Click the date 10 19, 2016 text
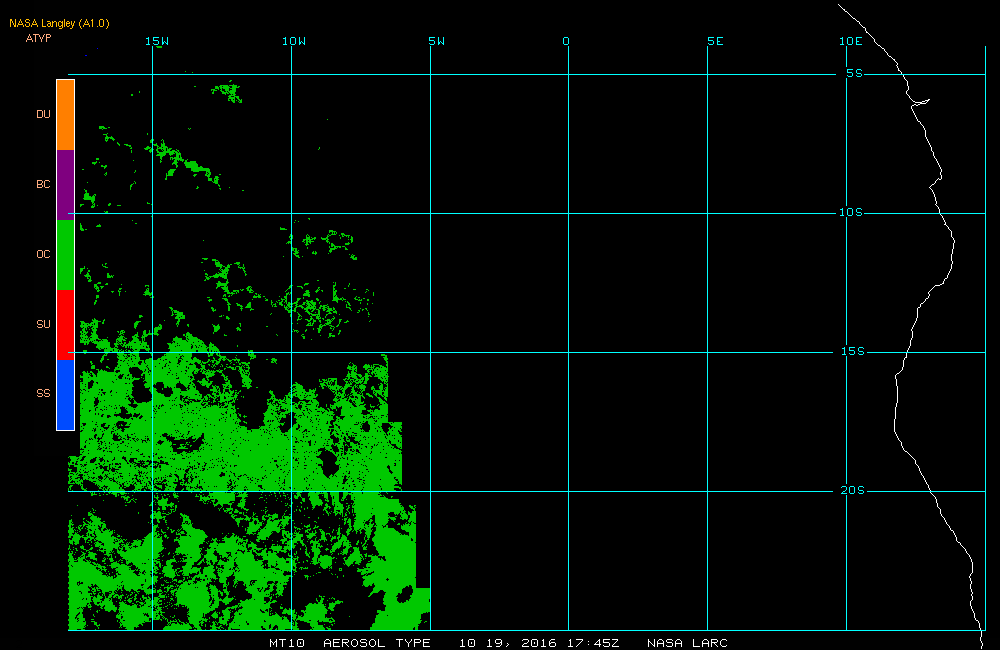Image resolution: width=1000 pixels, height=650 pixels. coord(508,643)
